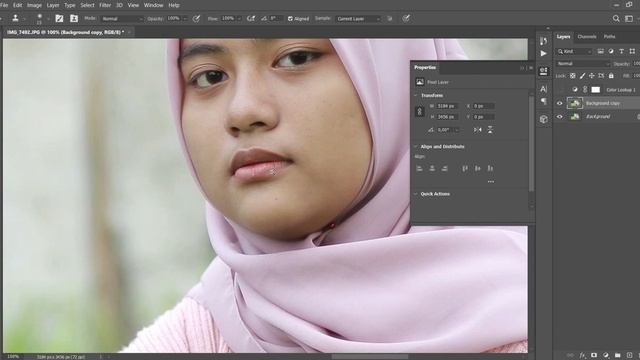This screenshot has height=360, width=640.
Task: Collapse the Transform section
Action: (x=416, y=96)
